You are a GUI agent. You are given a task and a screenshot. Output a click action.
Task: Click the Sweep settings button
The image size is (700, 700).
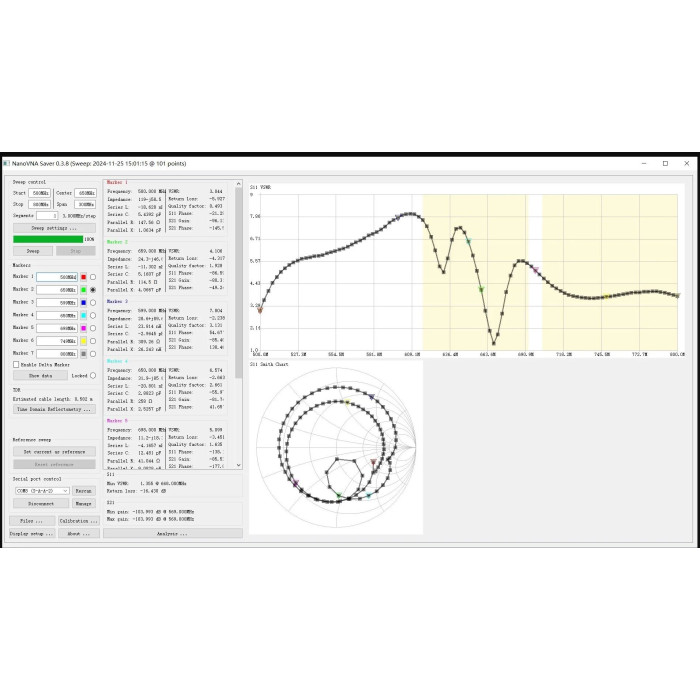point(54,228)
